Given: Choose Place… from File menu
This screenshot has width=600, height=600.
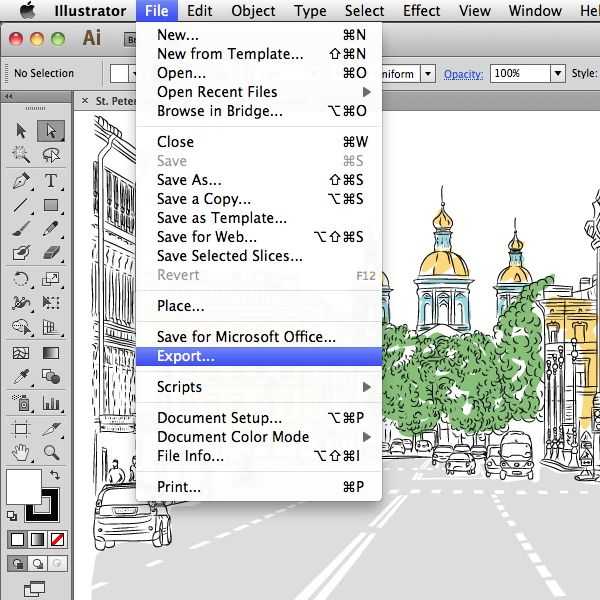Looking at the screenshot, I should 259,306.
